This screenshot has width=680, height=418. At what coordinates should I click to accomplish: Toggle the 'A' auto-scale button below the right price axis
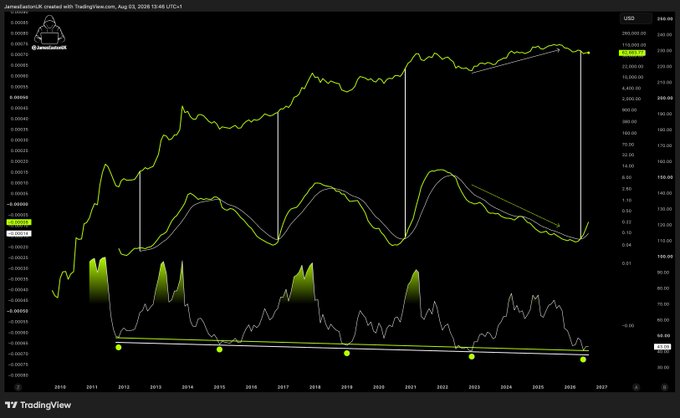(x=636, y=387)
